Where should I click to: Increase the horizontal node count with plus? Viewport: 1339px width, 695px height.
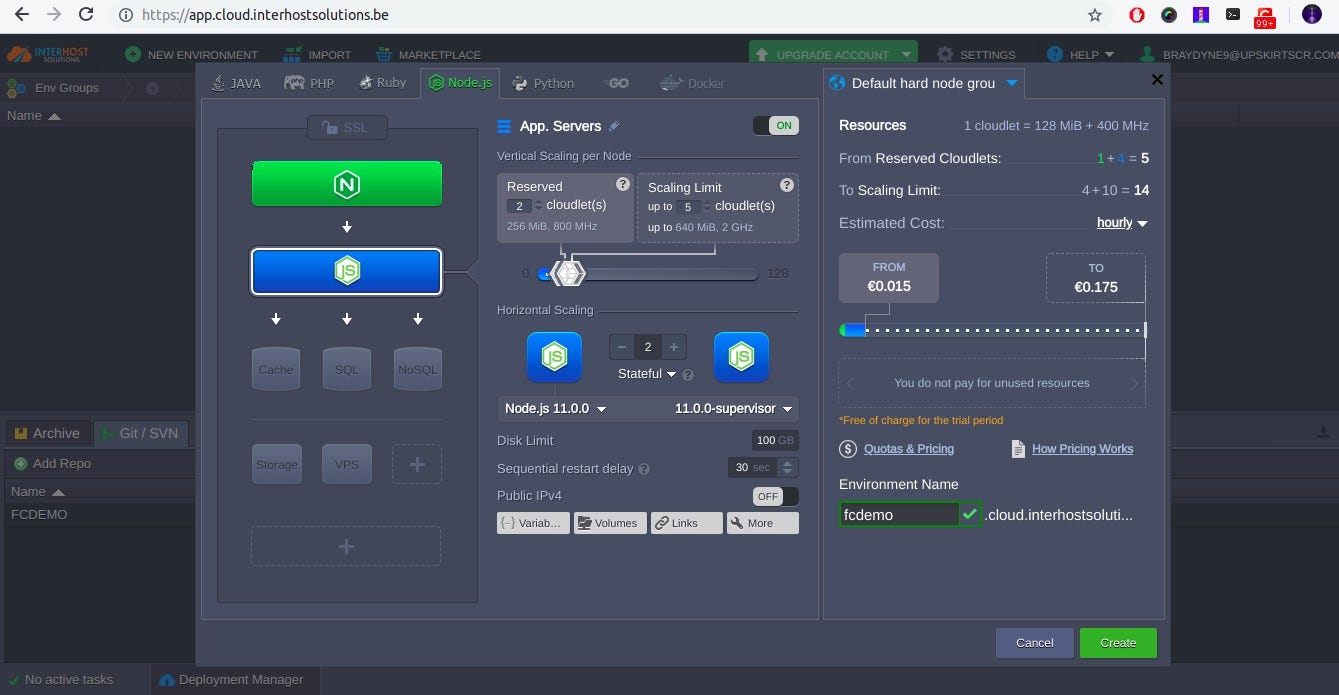pyautogui.click(x=674, y=347)
